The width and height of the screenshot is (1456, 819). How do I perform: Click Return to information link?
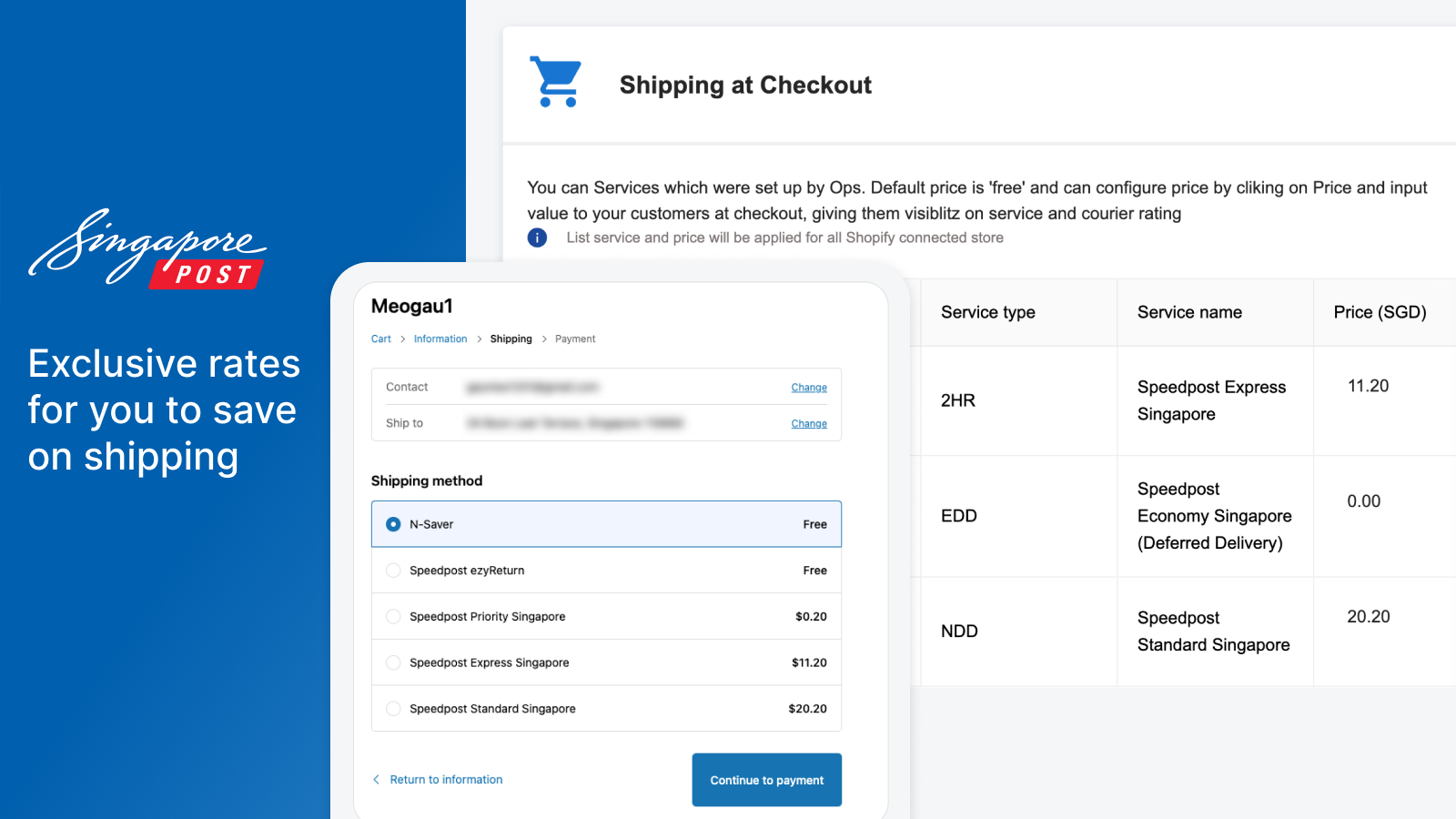tap(446, 780)
